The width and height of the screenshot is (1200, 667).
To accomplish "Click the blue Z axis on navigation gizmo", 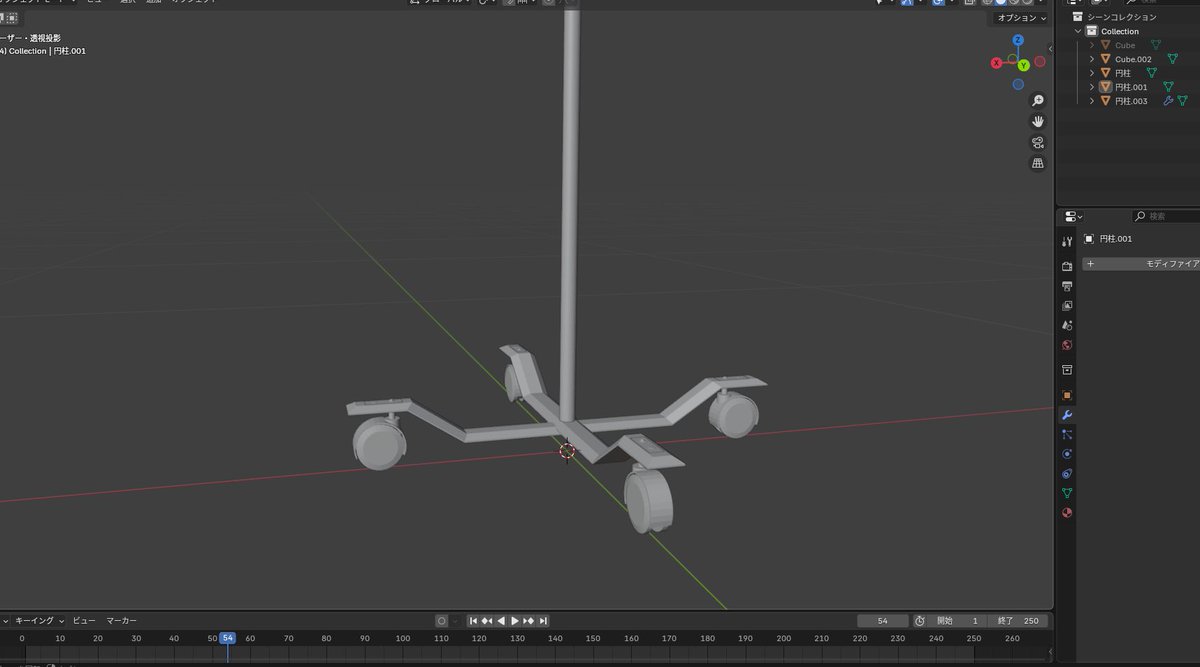I will (1018, 41).
